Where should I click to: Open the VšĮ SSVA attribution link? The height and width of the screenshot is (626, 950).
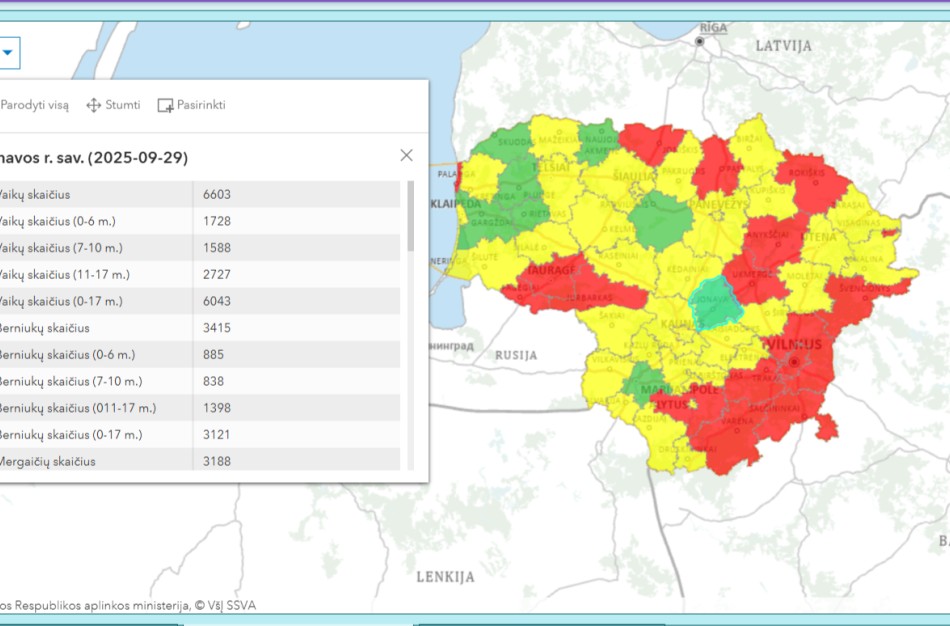tap(230, 605)
